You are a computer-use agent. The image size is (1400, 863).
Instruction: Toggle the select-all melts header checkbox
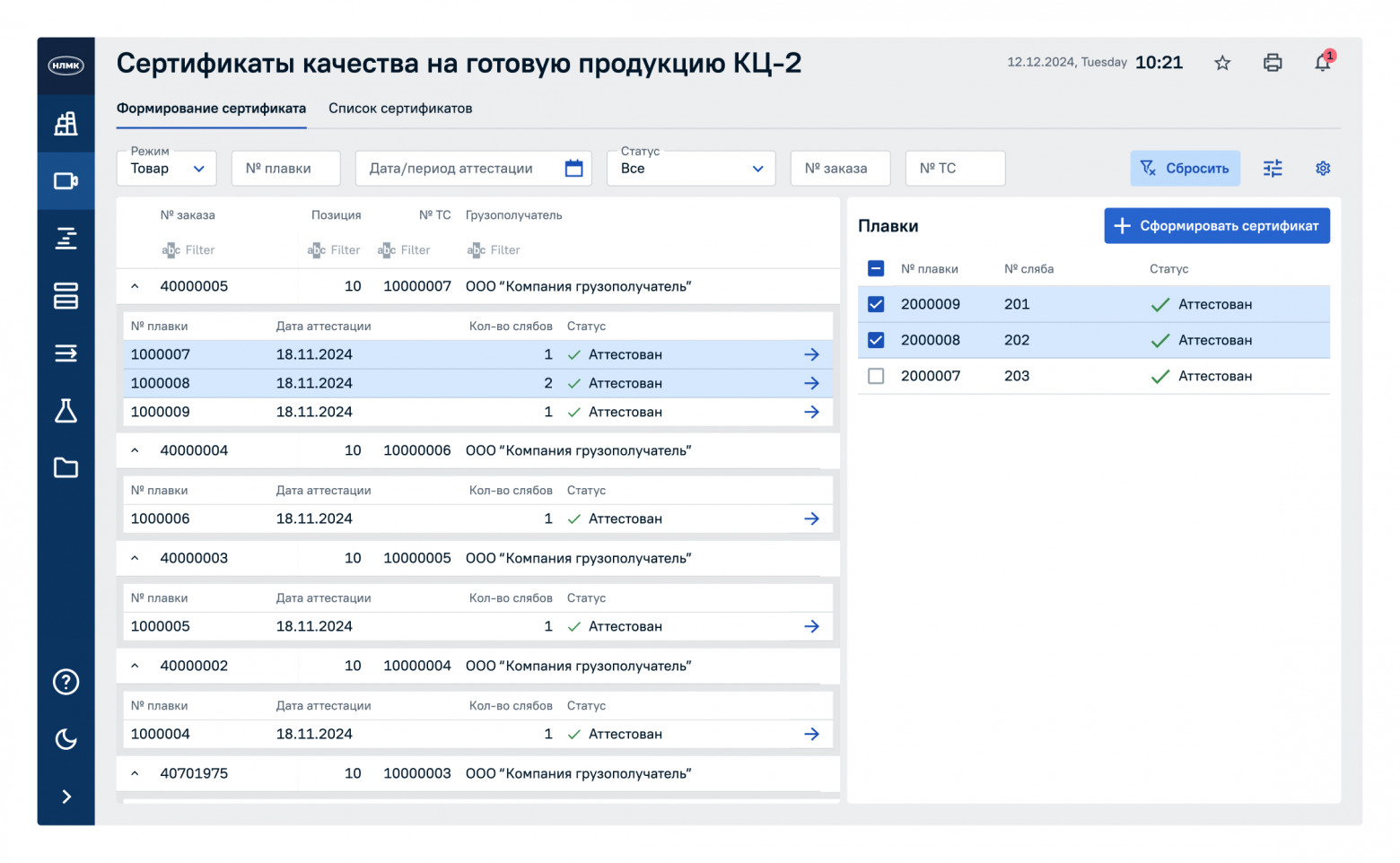pos(876,268)
